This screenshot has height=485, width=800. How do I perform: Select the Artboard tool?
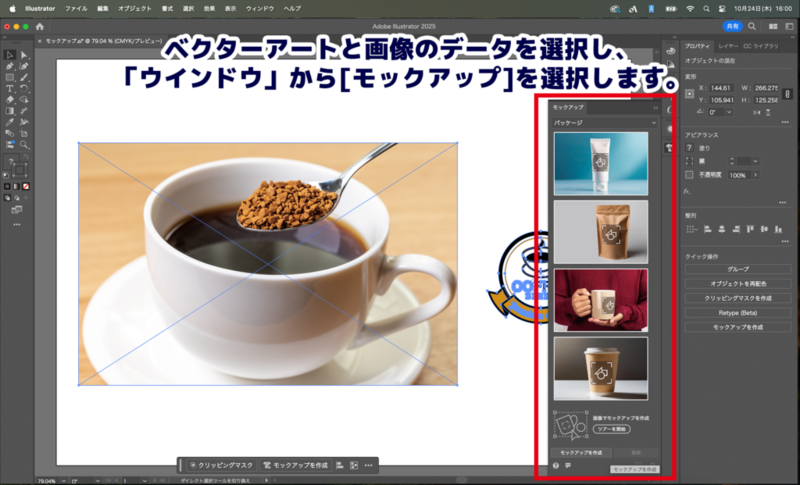[24, 133]
